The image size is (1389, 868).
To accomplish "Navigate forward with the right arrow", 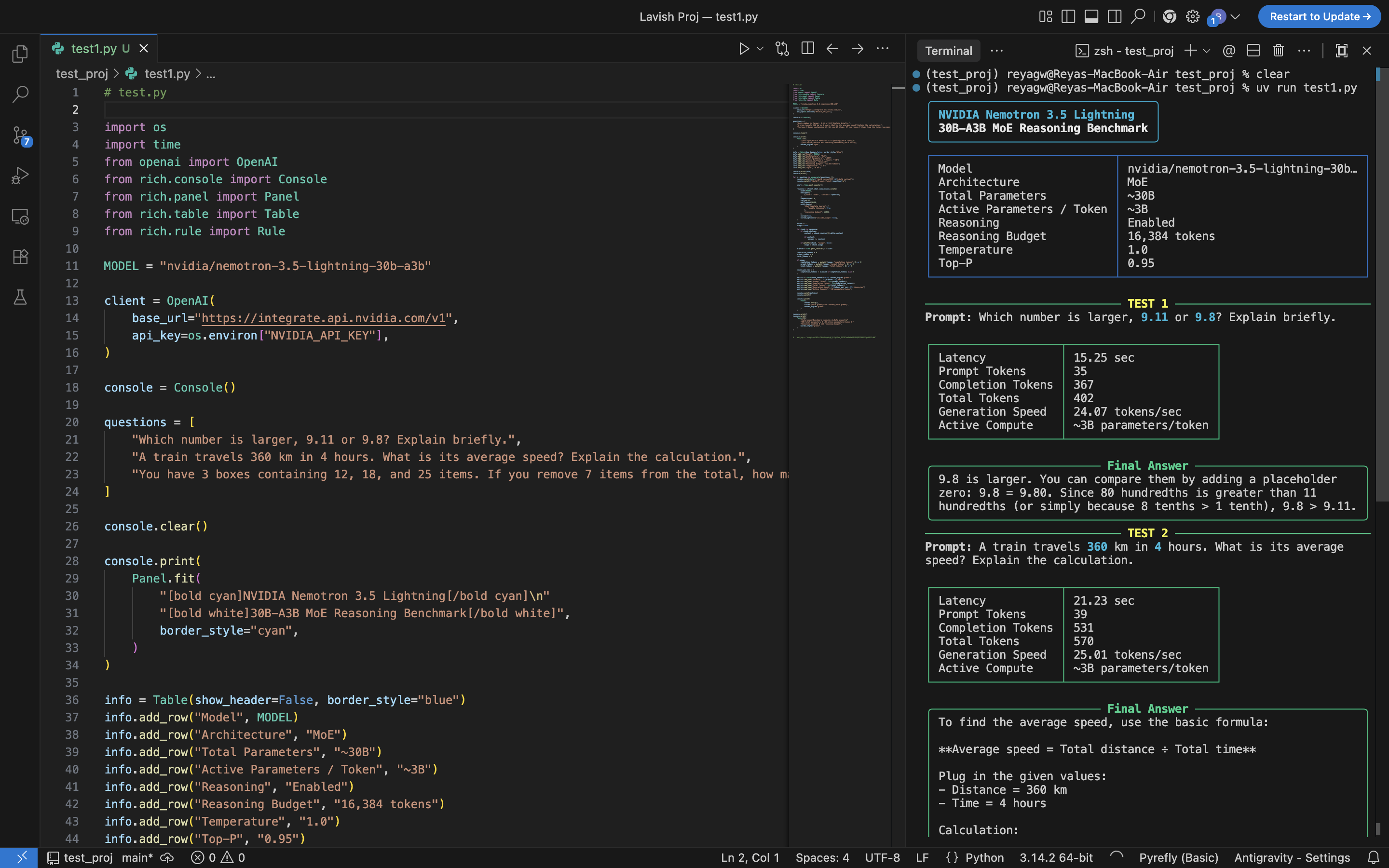I will point(858,49).
